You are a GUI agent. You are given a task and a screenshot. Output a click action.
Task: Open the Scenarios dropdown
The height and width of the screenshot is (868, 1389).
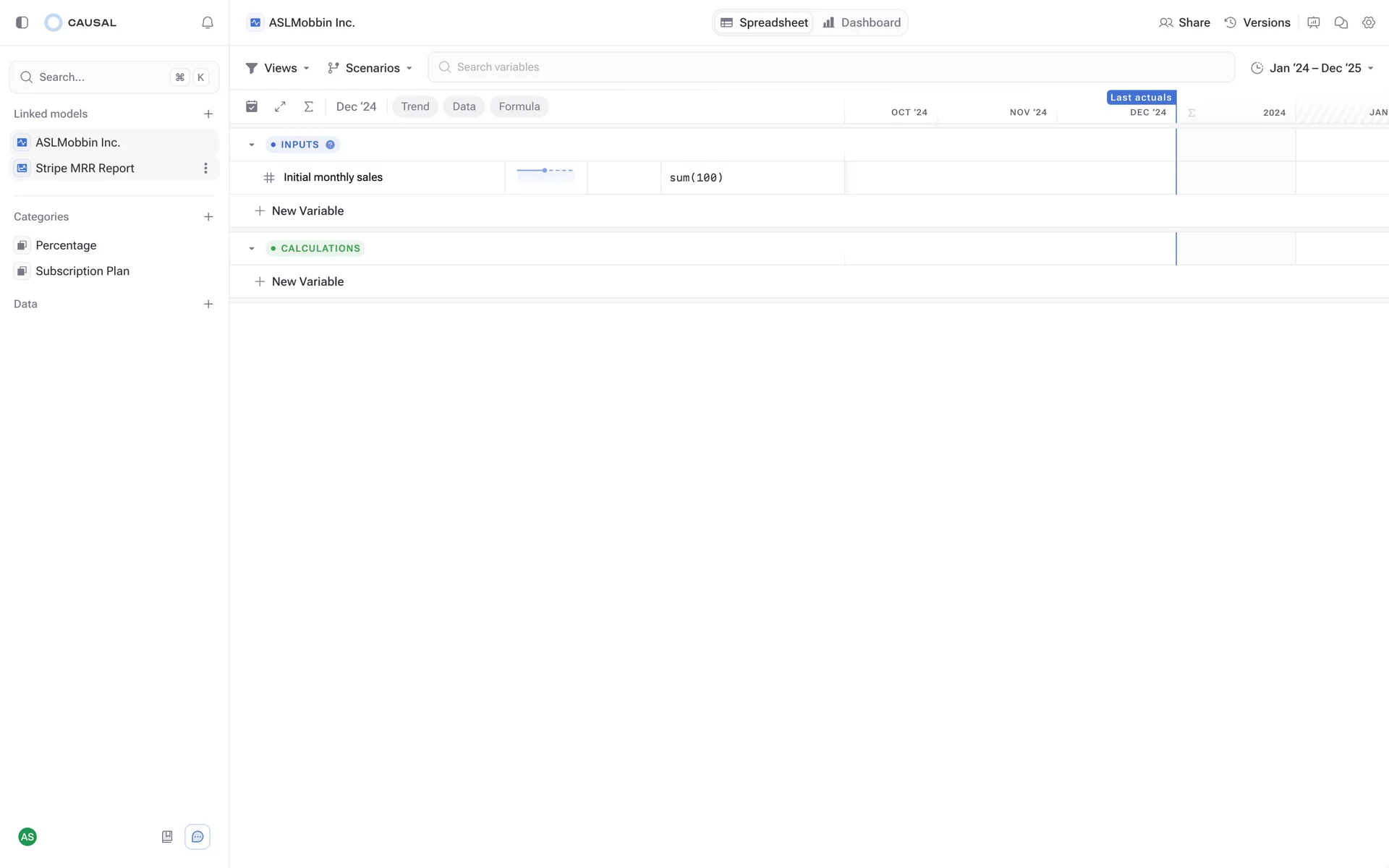click(370, 68)
